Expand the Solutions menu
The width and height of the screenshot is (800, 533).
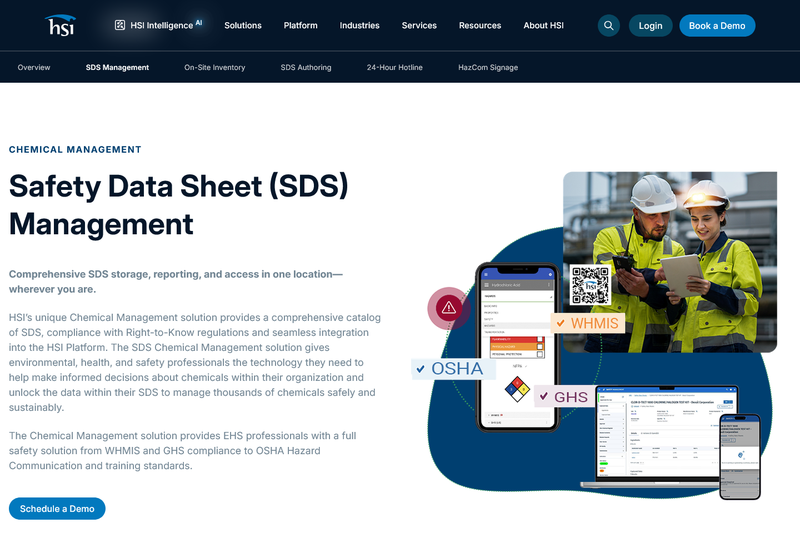tap(243, 26)
